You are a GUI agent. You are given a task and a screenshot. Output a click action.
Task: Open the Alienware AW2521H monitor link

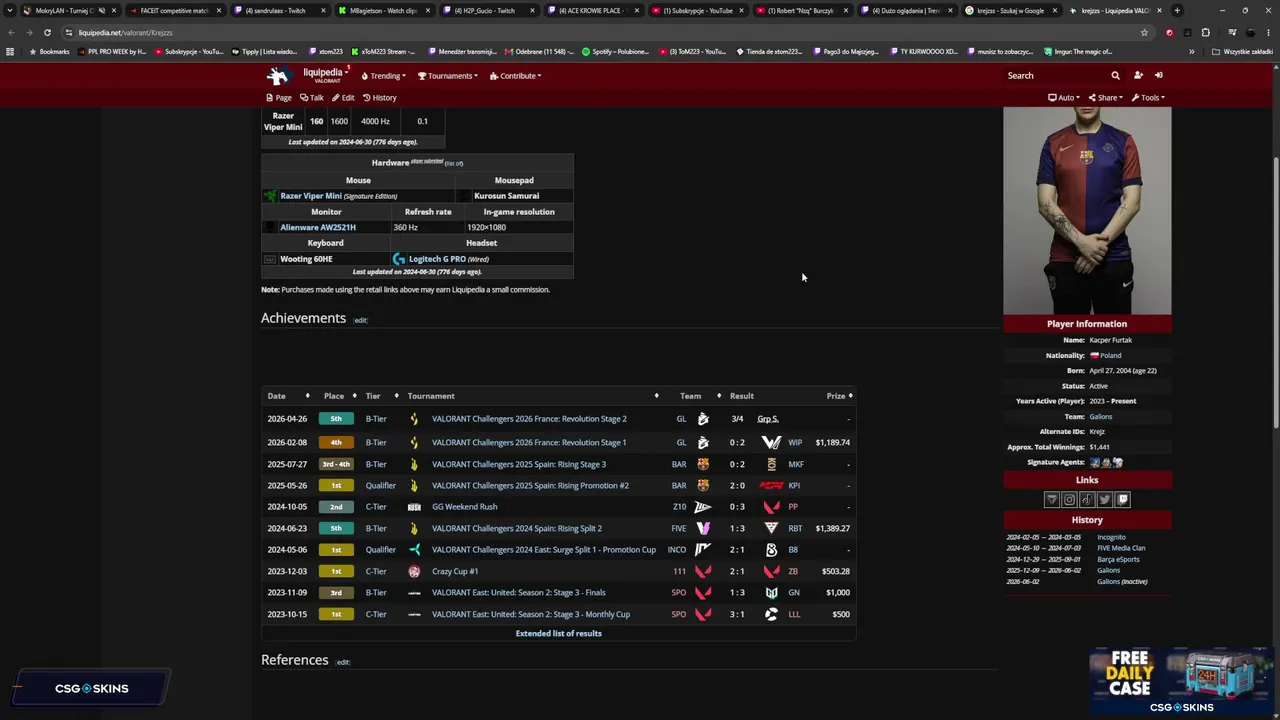pyautogui.click(x=318, y=227)
